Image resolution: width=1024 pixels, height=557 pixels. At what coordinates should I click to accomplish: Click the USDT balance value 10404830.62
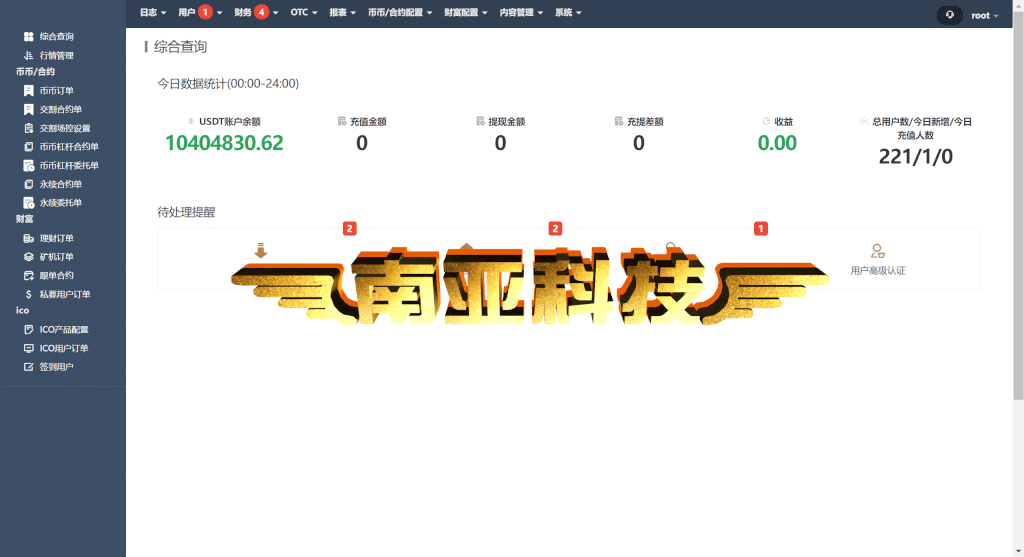click(224, 143)
